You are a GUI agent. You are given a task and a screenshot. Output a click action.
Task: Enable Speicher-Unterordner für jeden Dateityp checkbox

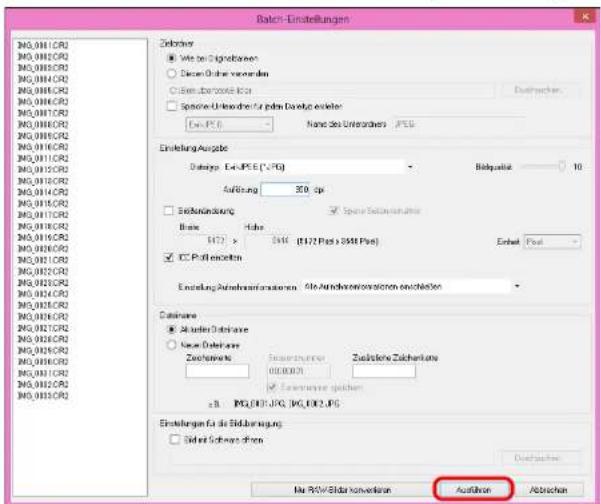click(x=171, y=106)
